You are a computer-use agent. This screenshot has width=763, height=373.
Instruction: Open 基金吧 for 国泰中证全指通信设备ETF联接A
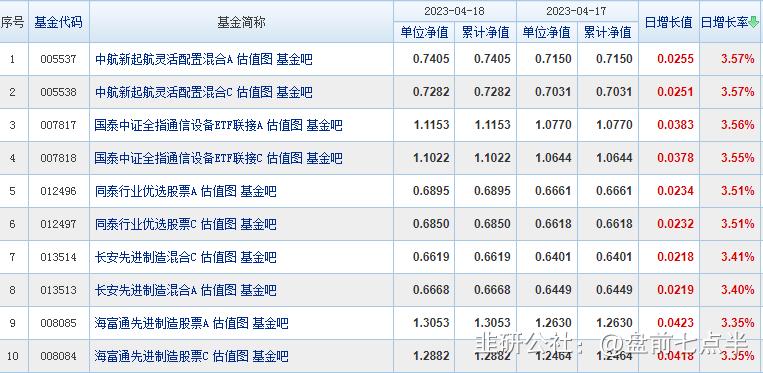point(325,125)
